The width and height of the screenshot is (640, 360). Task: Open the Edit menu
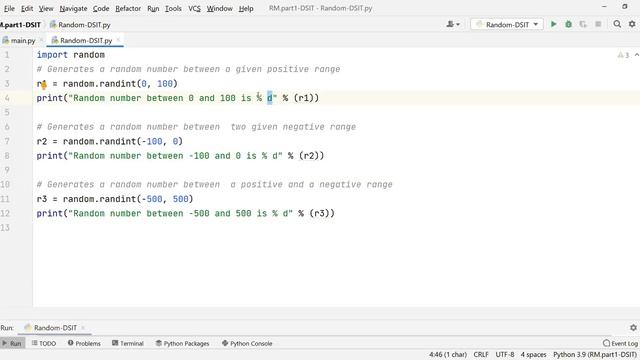27,8
